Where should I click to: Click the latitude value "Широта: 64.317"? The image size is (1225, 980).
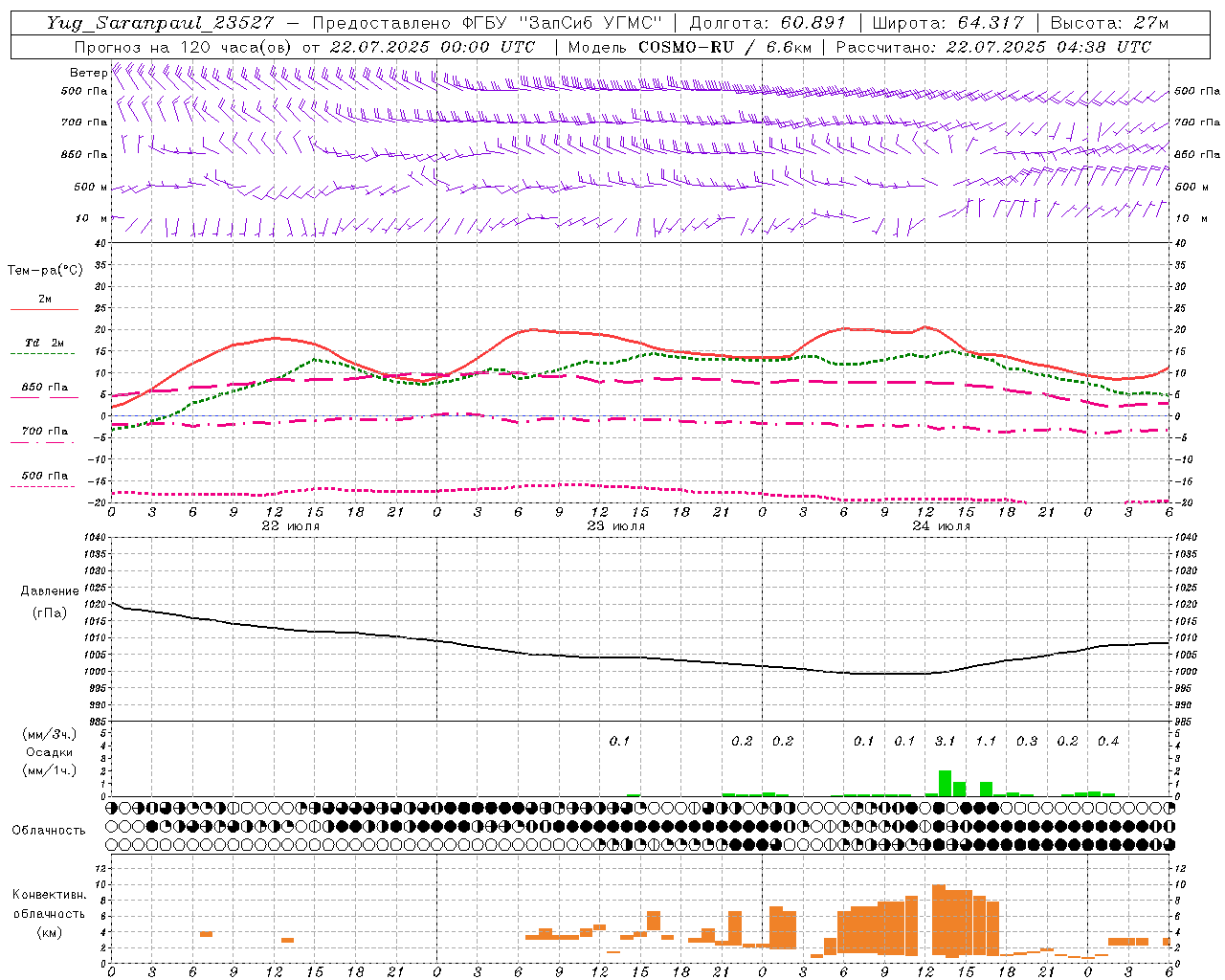[x=948, y=23]
